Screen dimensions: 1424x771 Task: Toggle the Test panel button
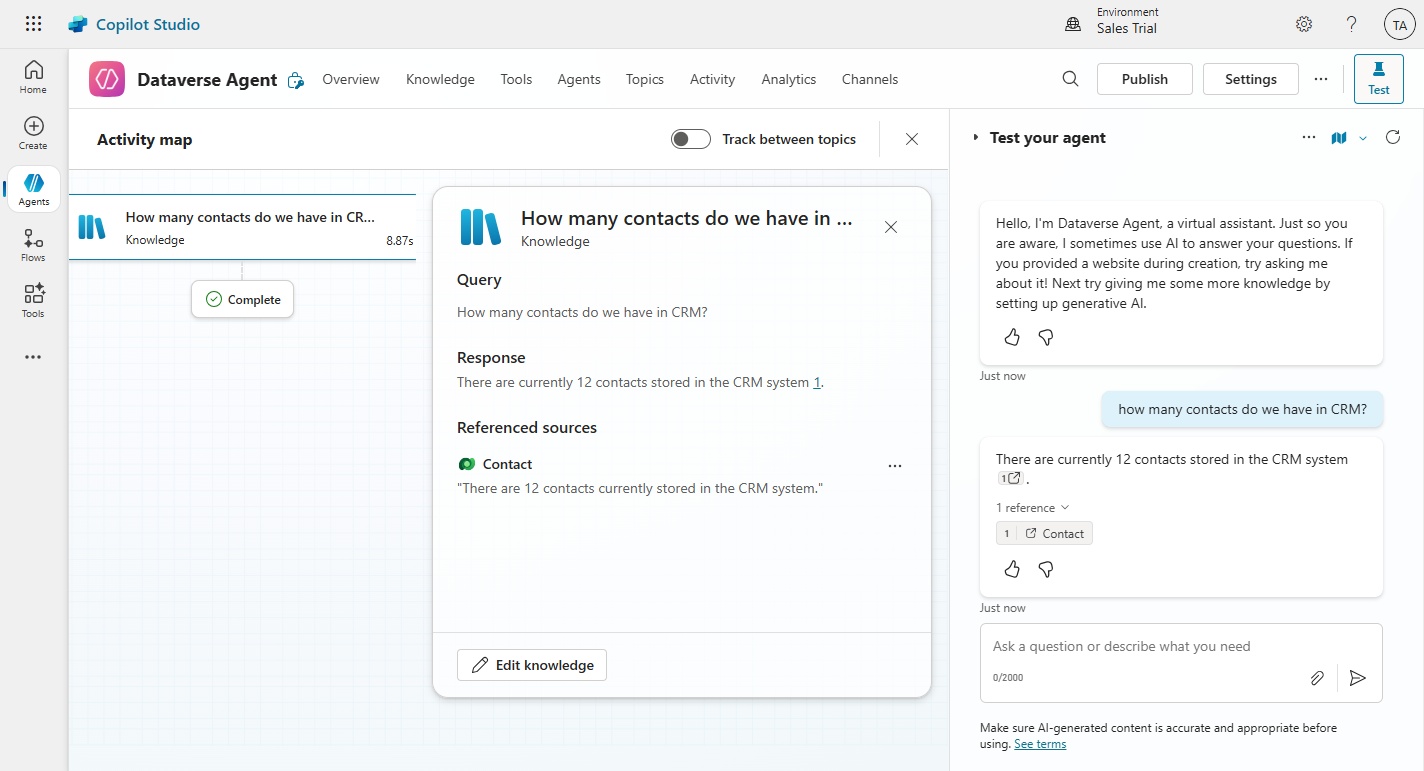pyautogui.click(x=1378, y=79)
